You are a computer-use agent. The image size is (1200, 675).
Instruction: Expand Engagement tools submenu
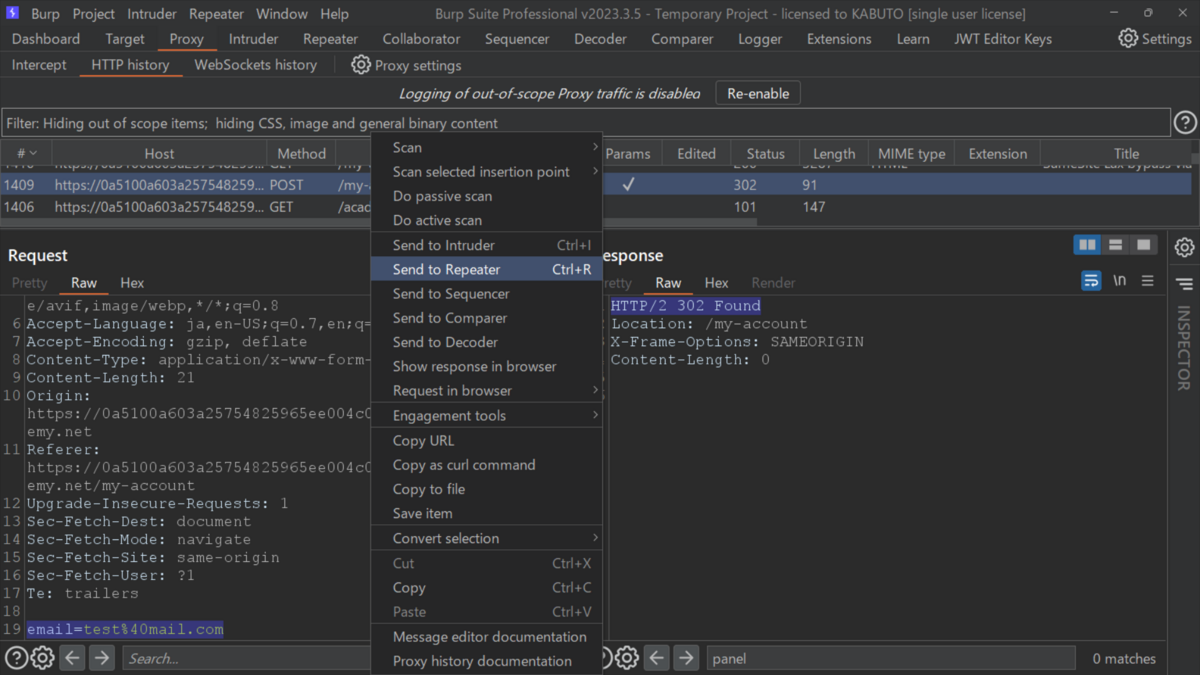[x=486, y=416]
